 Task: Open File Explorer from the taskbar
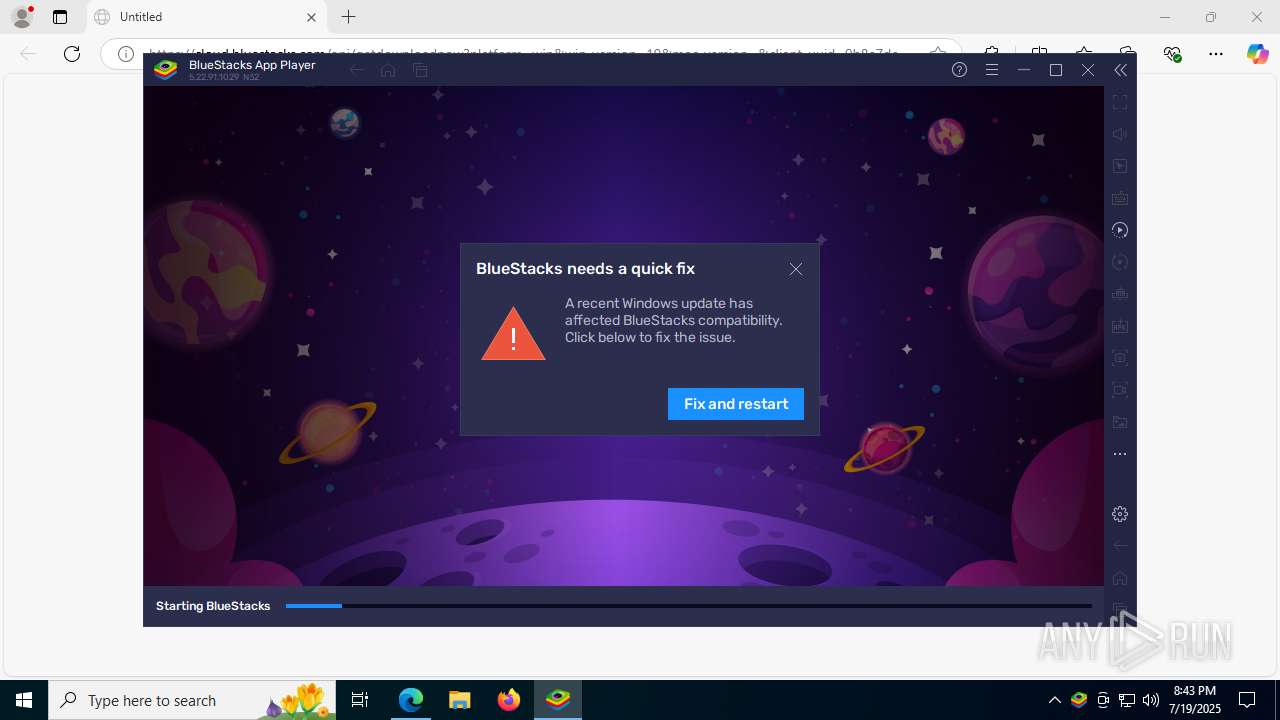click(x=460, y=700)
